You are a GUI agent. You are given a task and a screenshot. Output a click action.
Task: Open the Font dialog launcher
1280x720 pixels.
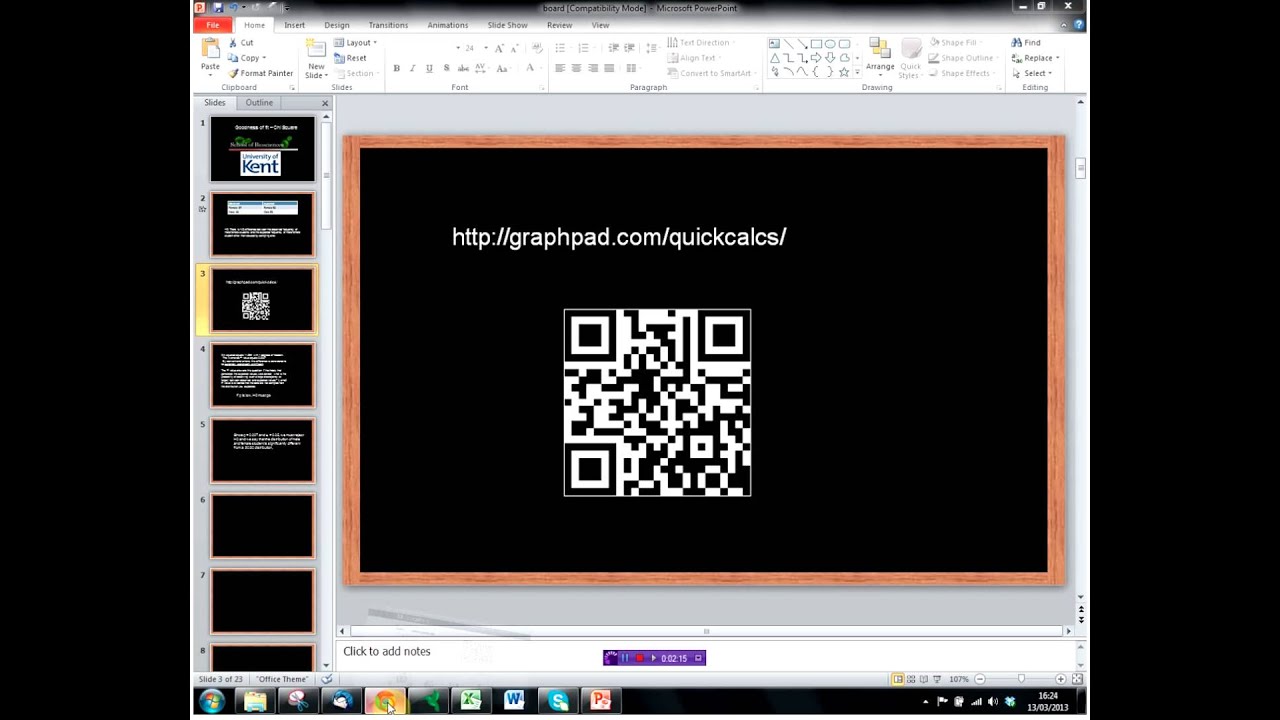point(543,88)
